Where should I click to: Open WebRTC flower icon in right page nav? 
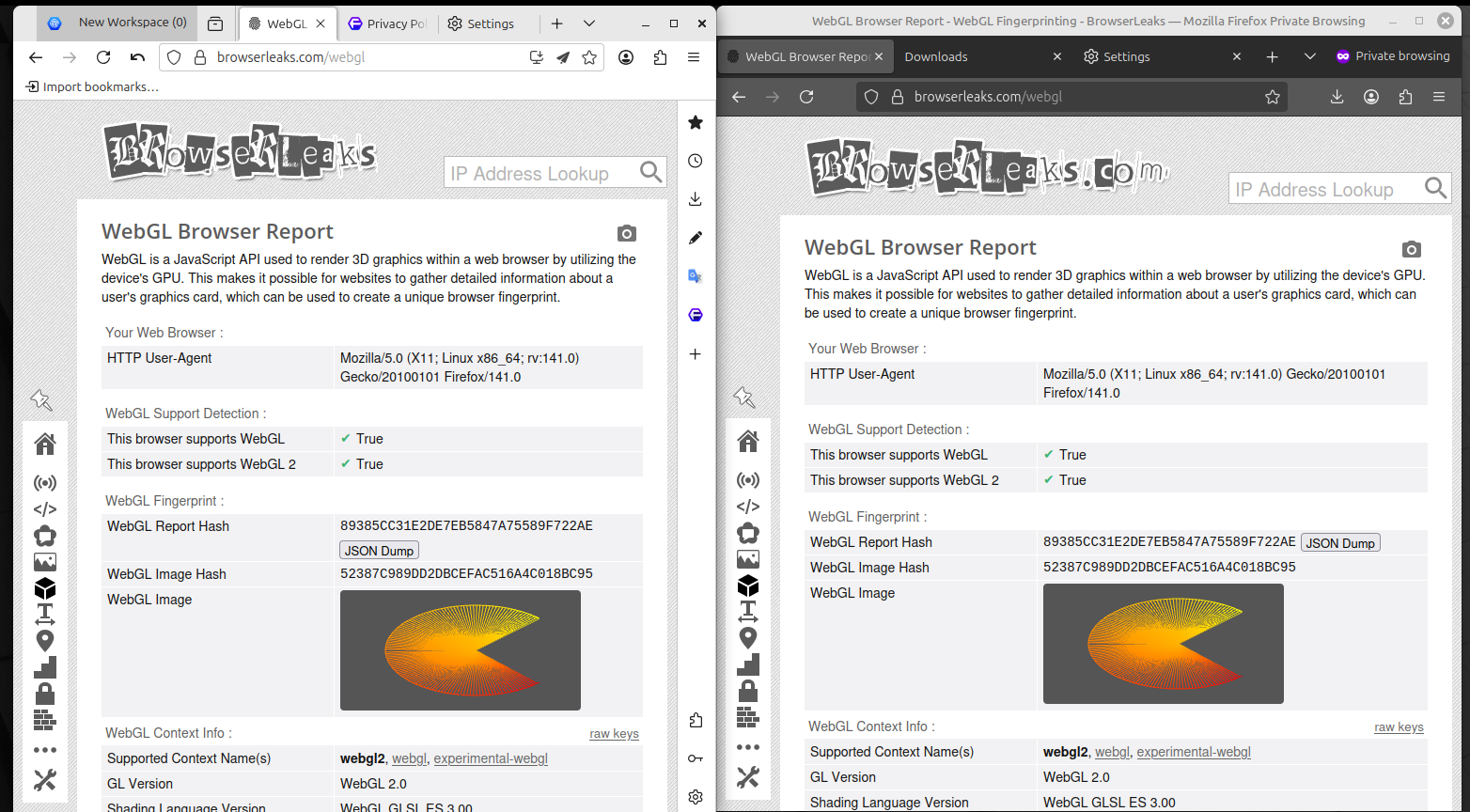click(x=748, y=533)
